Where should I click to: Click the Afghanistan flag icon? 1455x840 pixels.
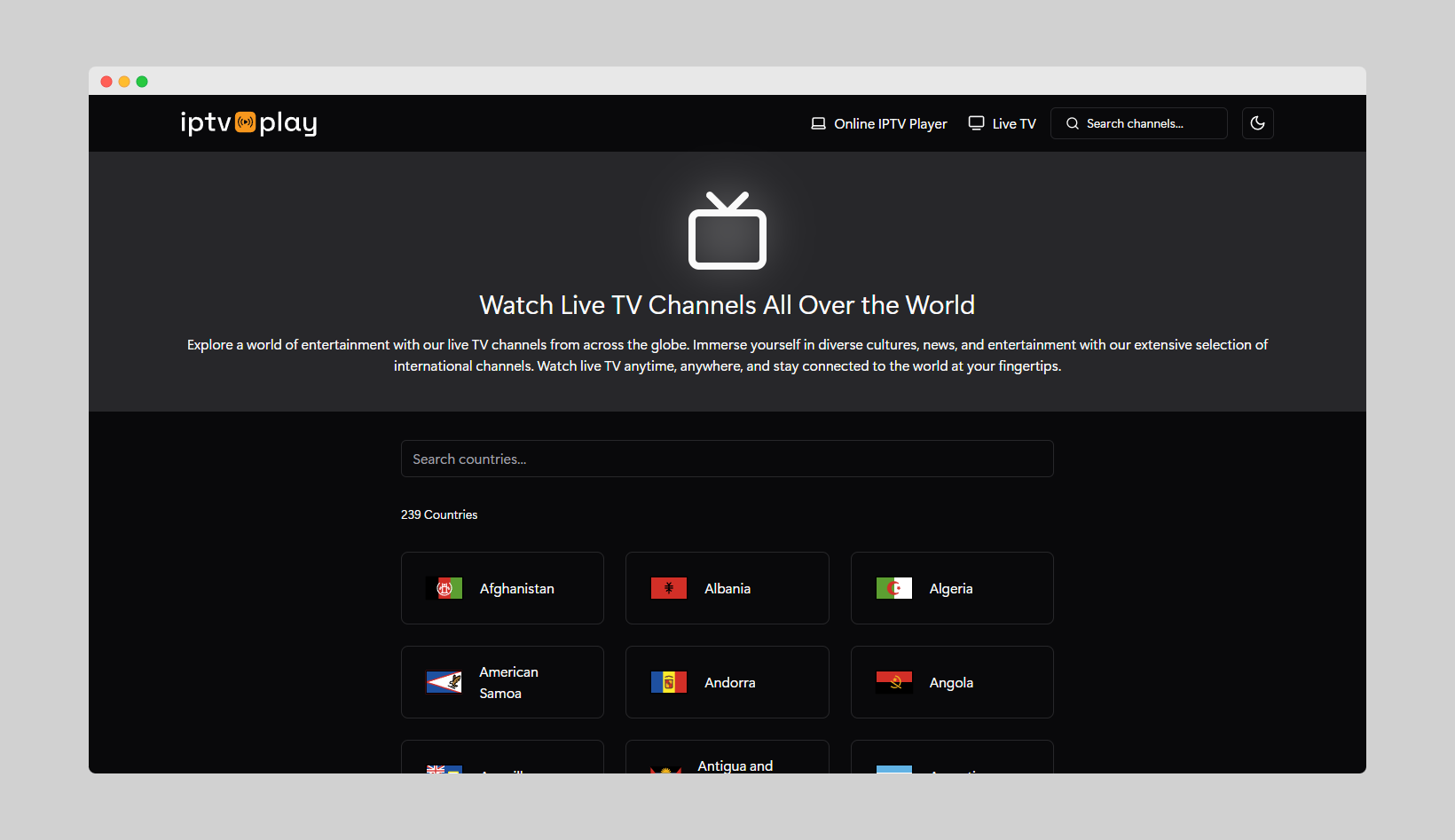pos(445,588)
